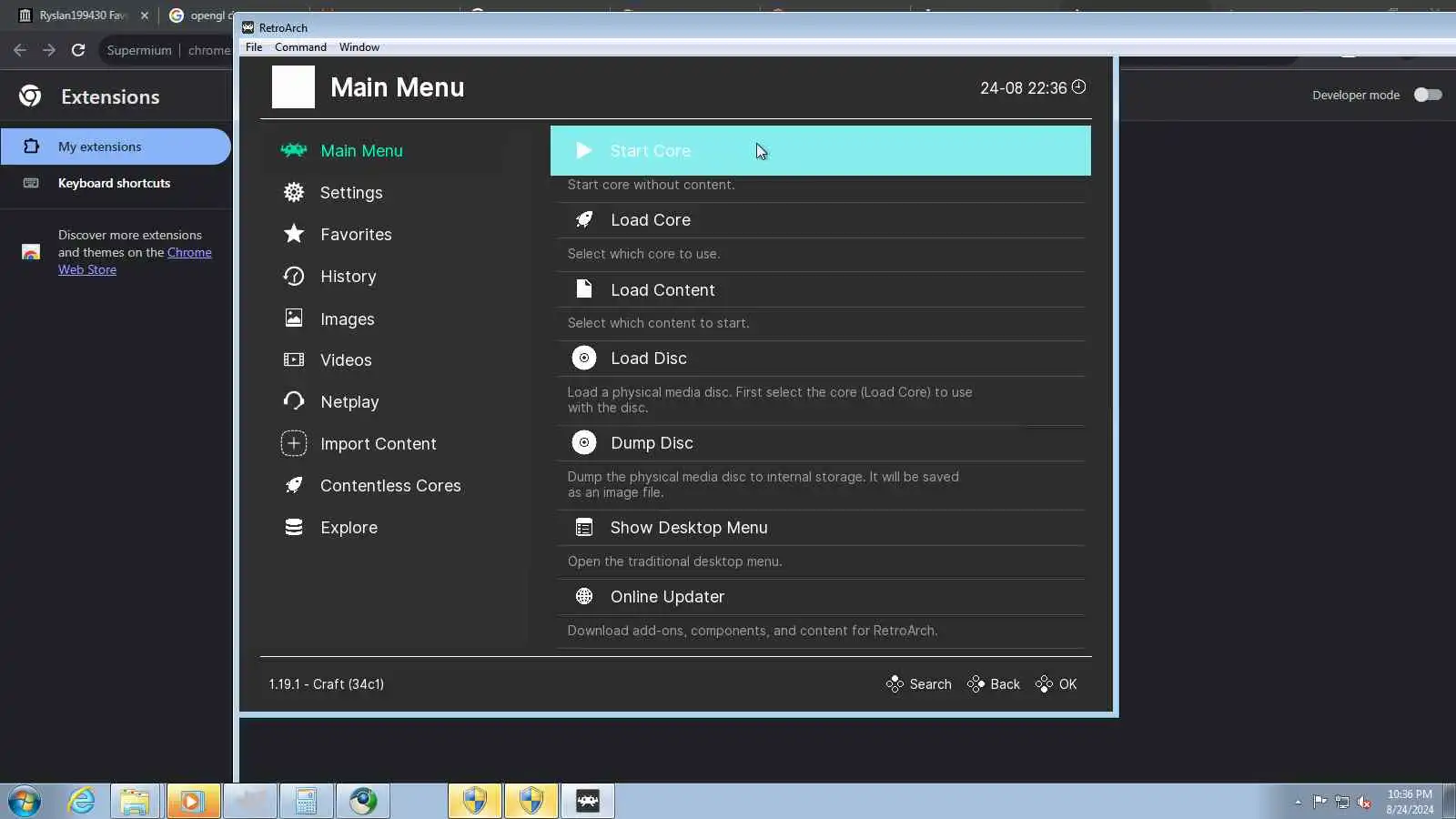Viewport: 1456px width, 819px height.
Task: Click the Load Content file icon
Action: (x=584, y=289)
